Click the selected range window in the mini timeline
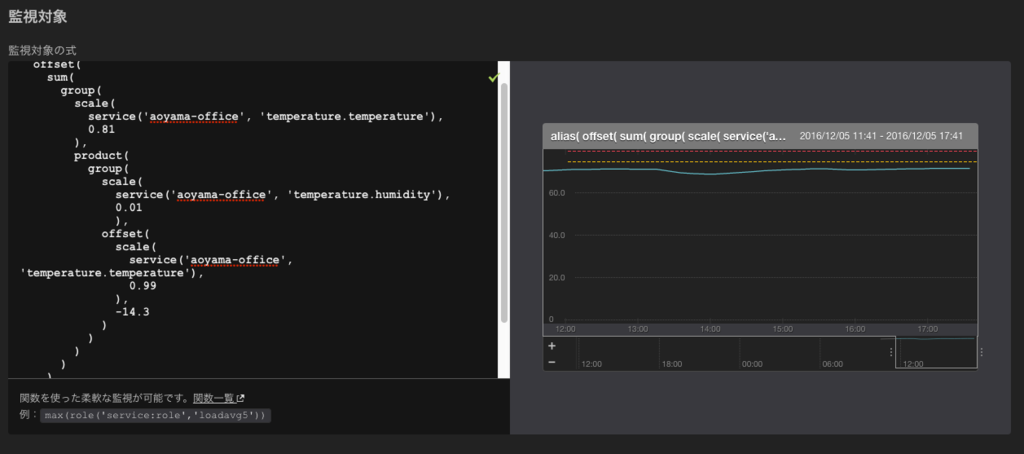 [x=936, y=353]
